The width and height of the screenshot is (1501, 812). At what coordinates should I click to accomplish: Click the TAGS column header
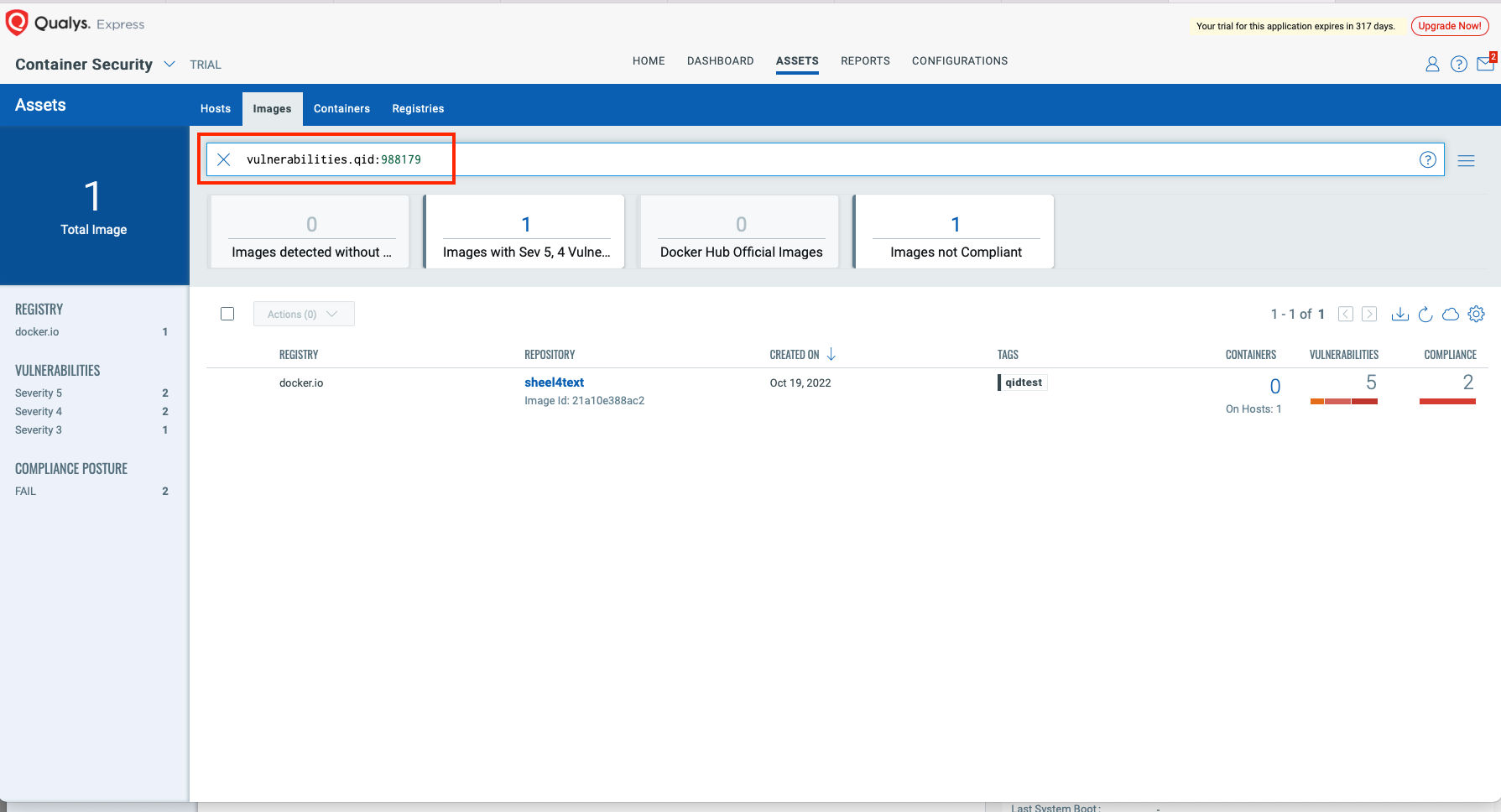[1008, 355]
